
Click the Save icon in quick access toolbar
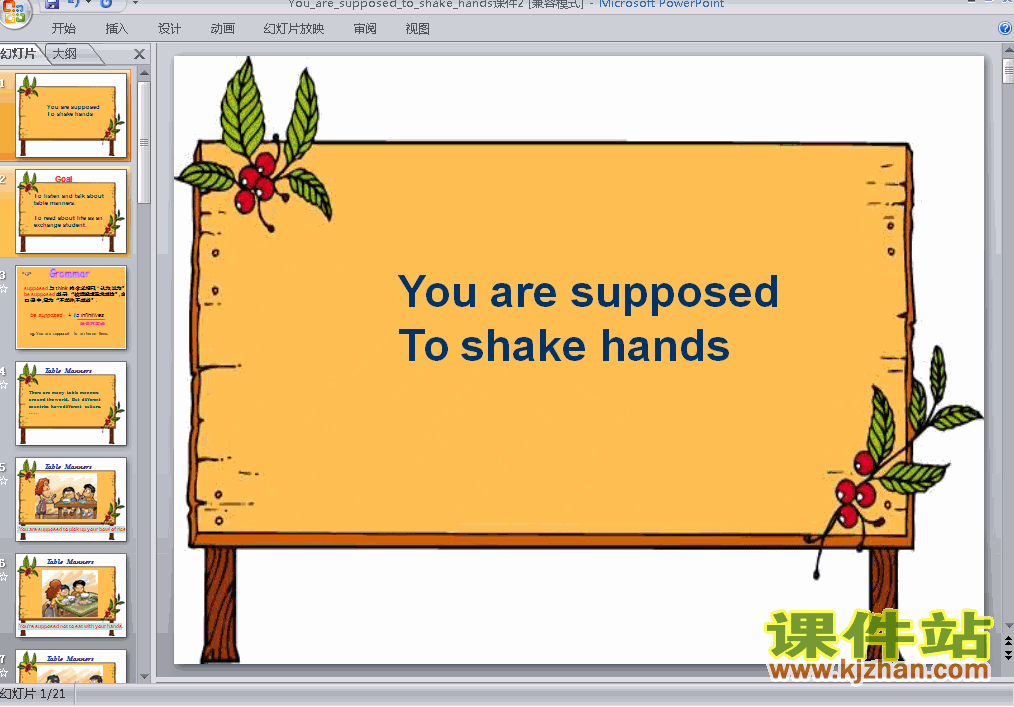(52, 4)
